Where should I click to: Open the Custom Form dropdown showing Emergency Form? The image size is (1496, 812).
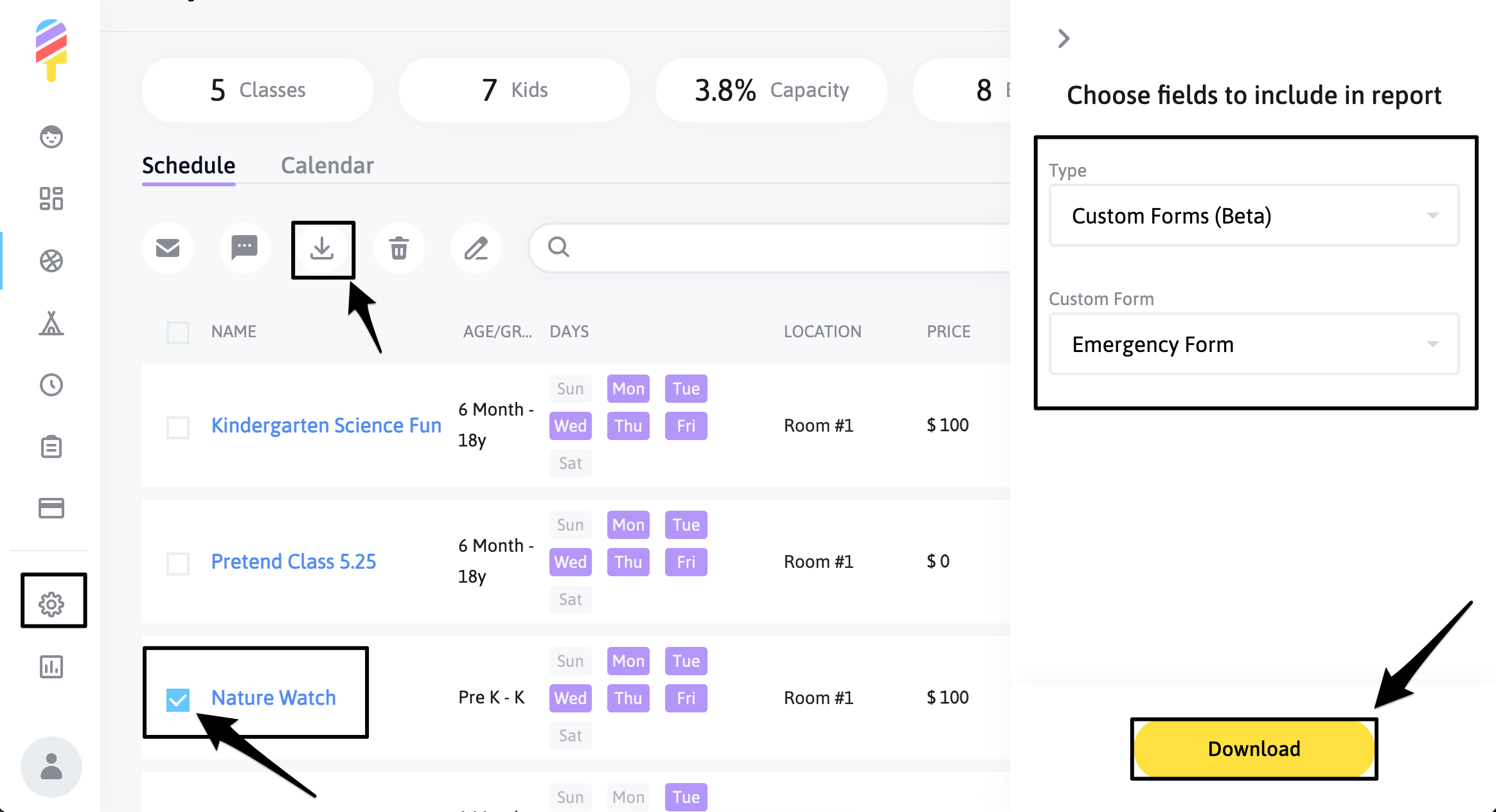(x=1253, y=344)
